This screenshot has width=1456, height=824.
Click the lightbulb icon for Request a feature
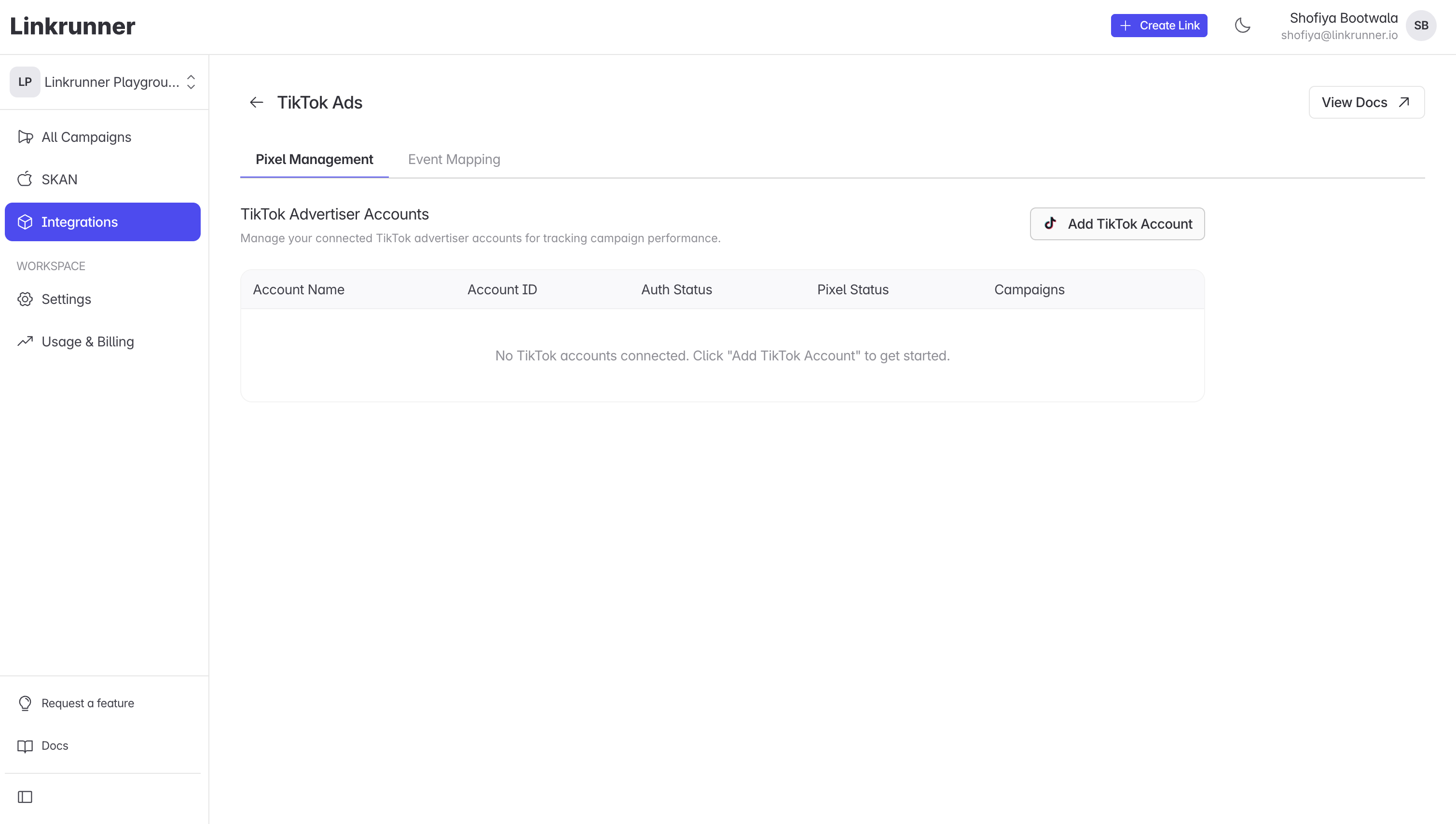coord(25,703)
